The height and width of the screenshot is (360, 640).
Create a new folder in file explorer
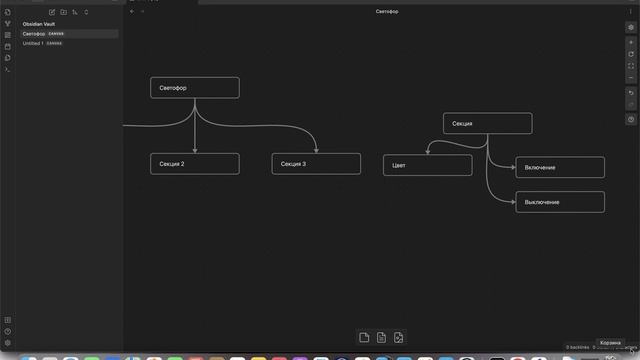pyautogui.click(x=63, y=12)
